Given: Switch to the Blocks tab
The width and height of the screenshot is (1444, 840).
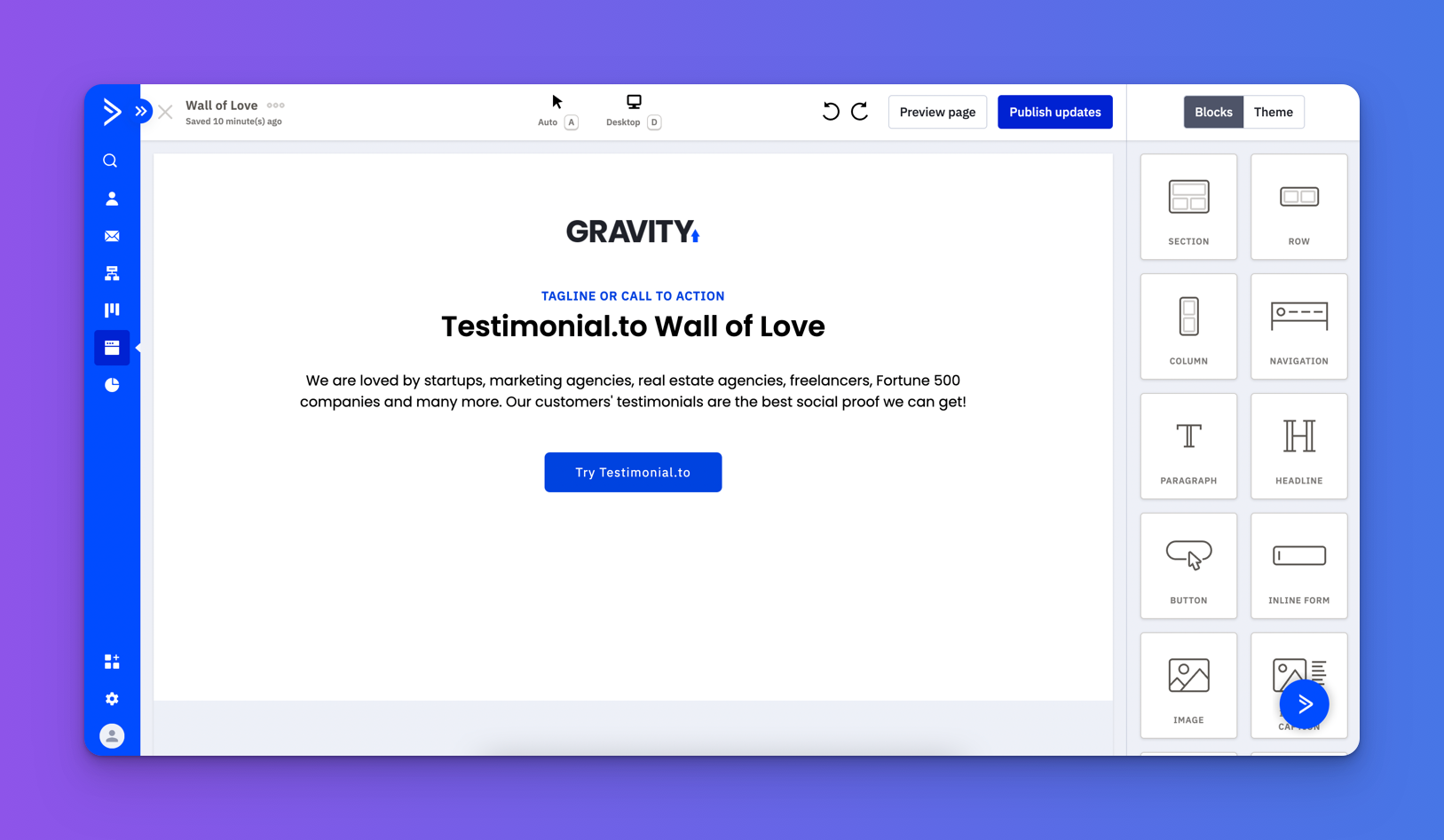Looking at the screenshot, I should (x=1213, y=112).
